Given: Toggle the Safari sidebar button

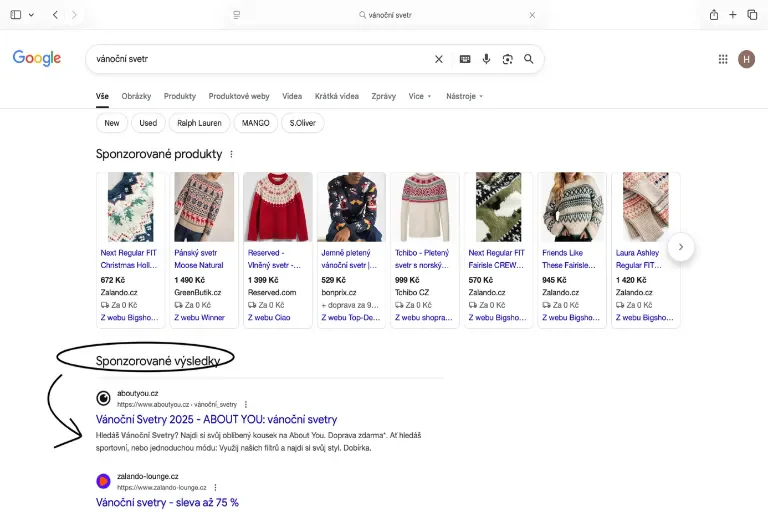Looking at the screenshot, I should [16, 15].
